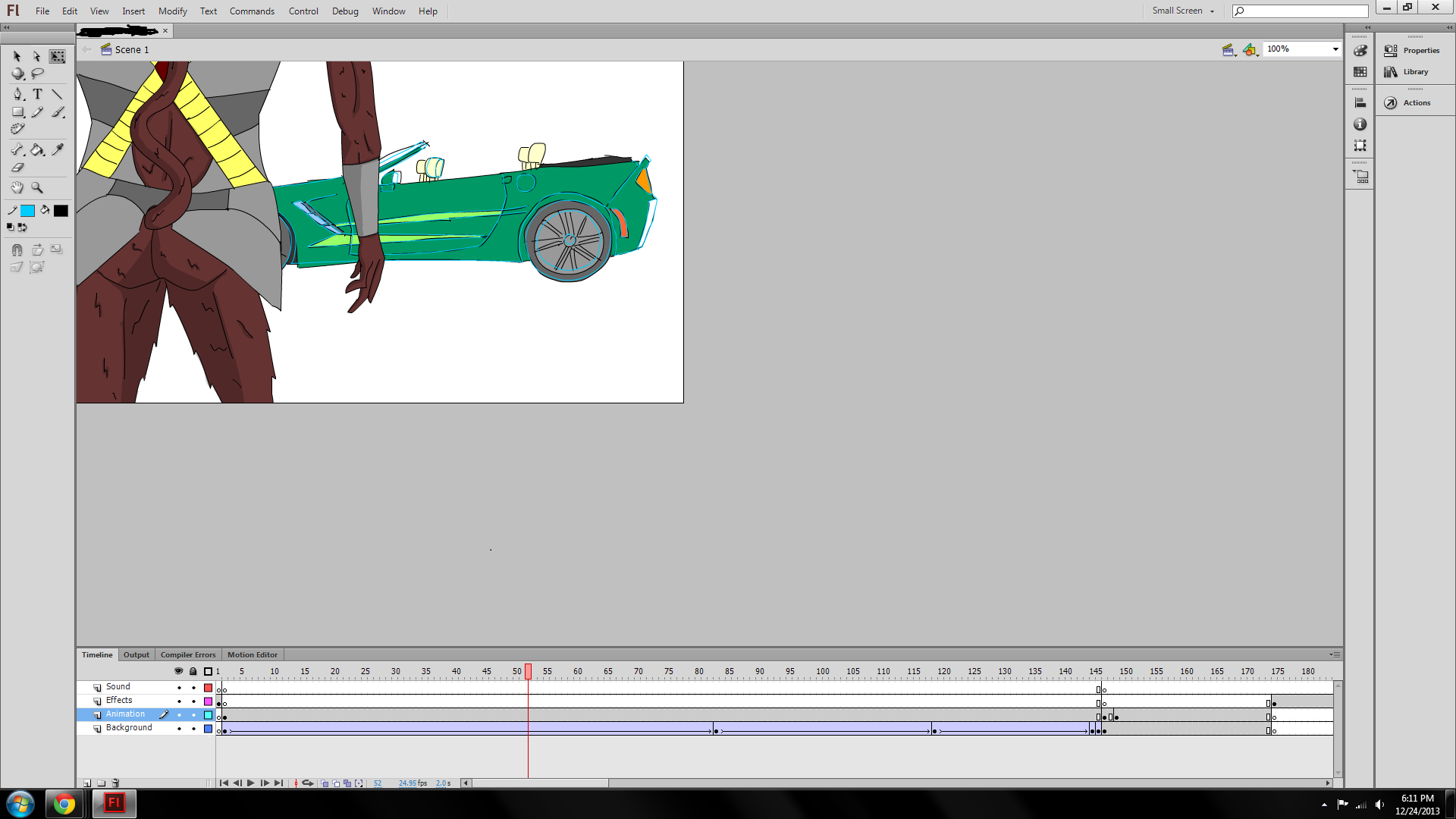Viewport: 1456px width, 819px height.
Task: Select the white arrow Subselection tool
Action: pos(37,57)
